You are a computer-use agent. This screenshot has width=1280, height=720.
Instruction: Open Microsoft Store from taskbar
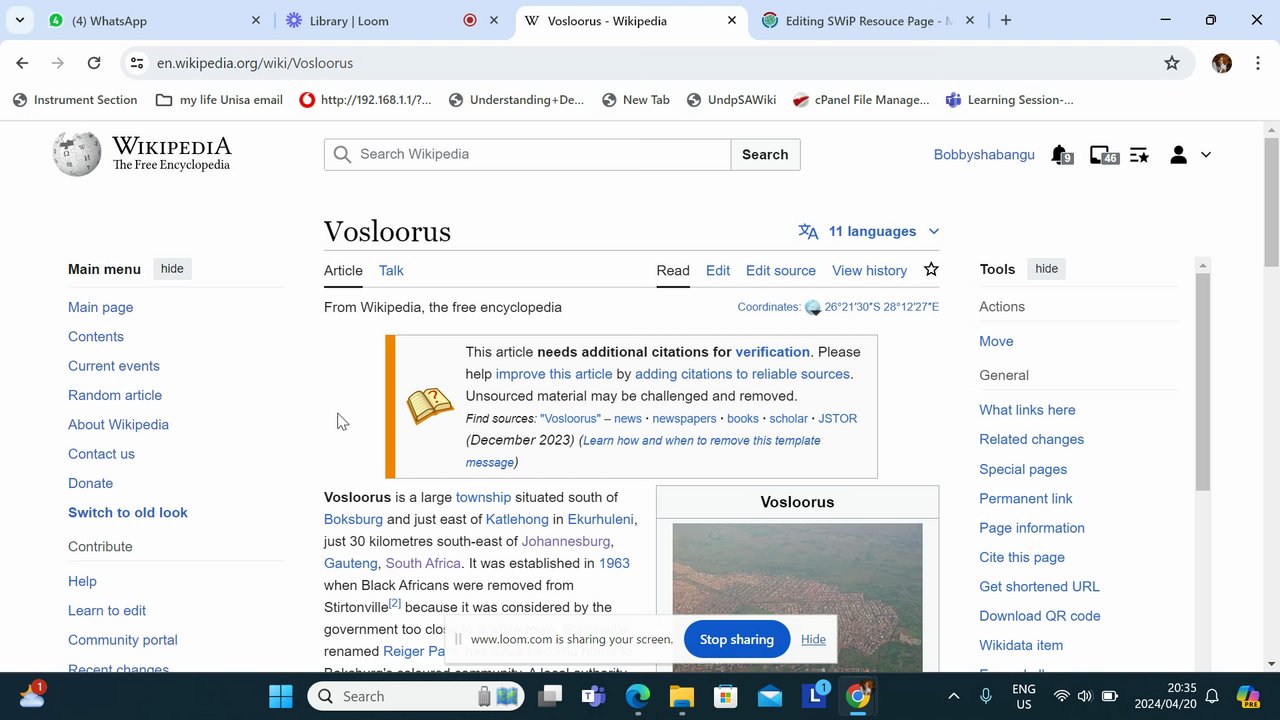coord(726,696)
